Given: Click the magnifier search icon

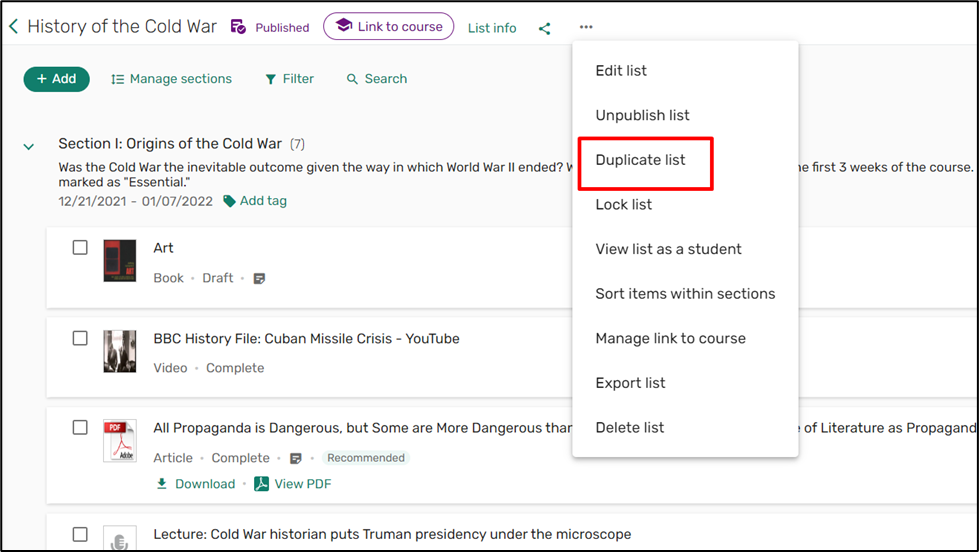Looking at the screenshot, I should [352, 79].
